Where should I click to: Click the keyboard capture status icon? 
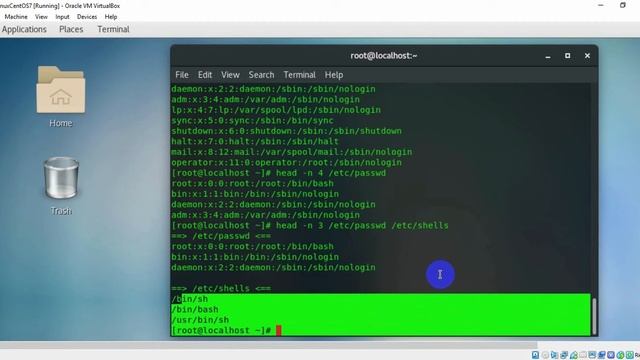click(x=630, y=355)
